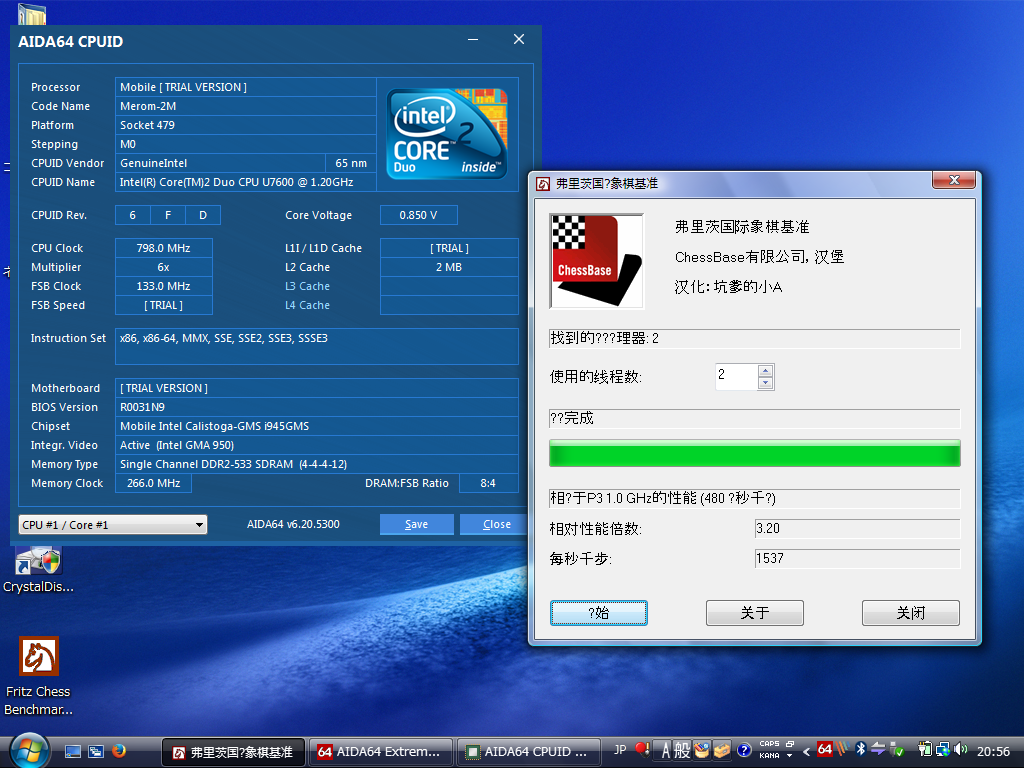Screen dimensions: 1024x768
Task: Increase thread count with the up arrow
Action: pos(765,370)
